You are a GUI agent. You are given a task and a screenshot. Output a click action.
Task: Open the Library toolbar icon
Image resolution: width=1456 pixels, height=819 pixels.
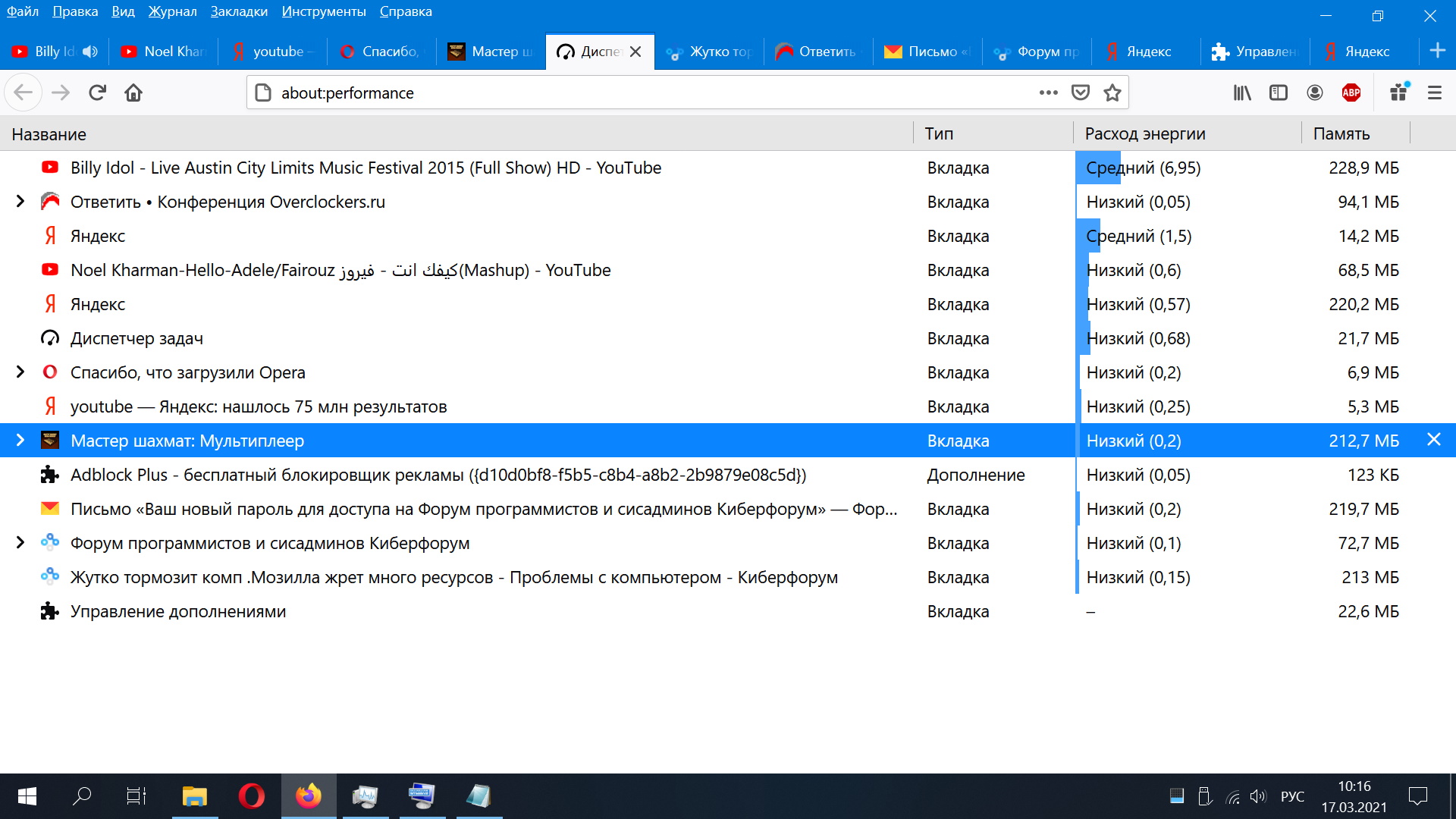coord(1241,93)
